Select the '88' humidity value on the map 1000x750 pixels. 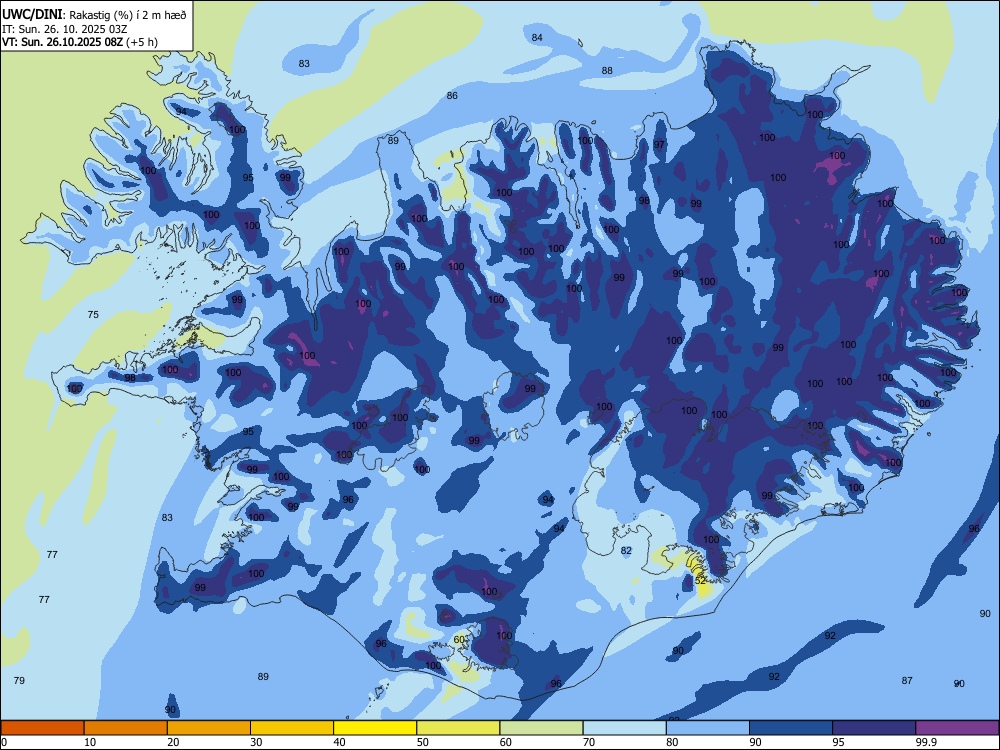point(607,71)
